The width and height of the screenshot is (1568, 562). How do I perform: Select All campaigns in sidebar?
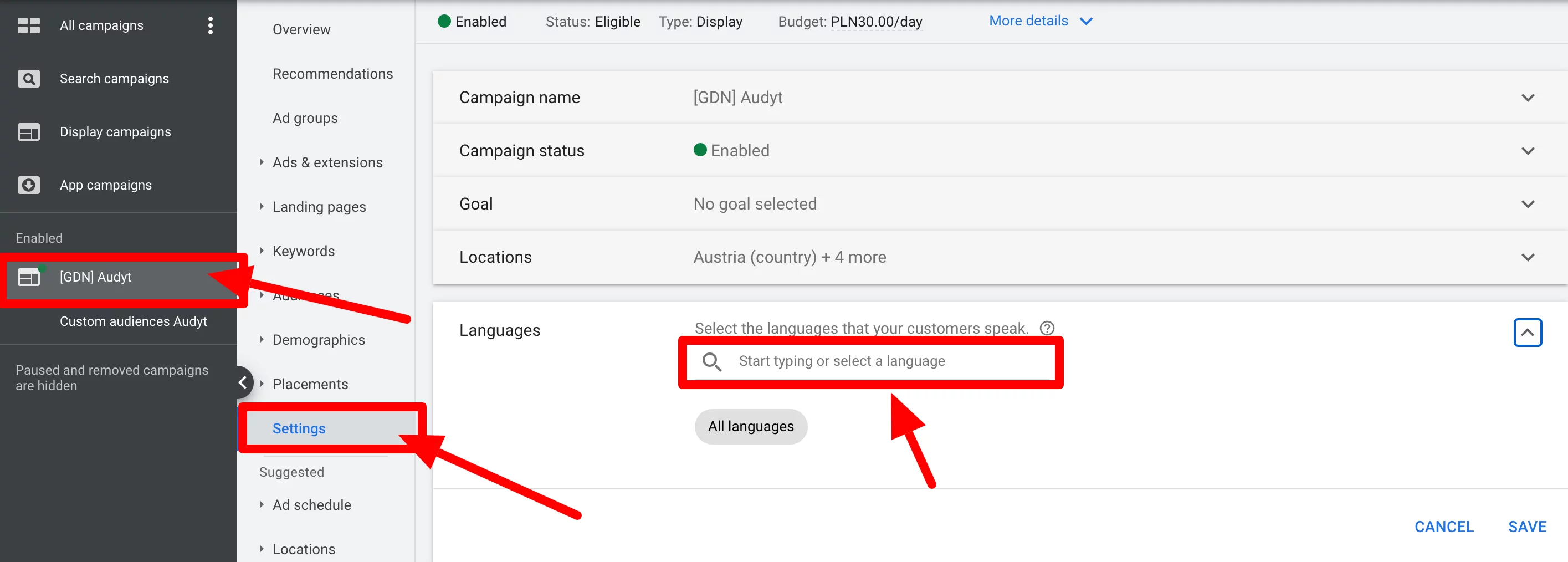101,25
